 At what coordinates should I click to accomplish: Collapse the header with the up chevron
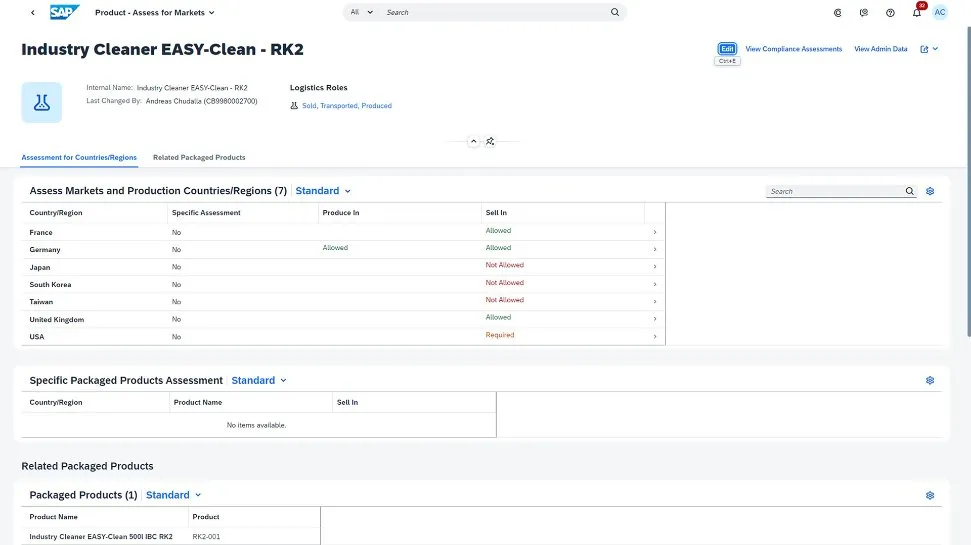point(474,141)
